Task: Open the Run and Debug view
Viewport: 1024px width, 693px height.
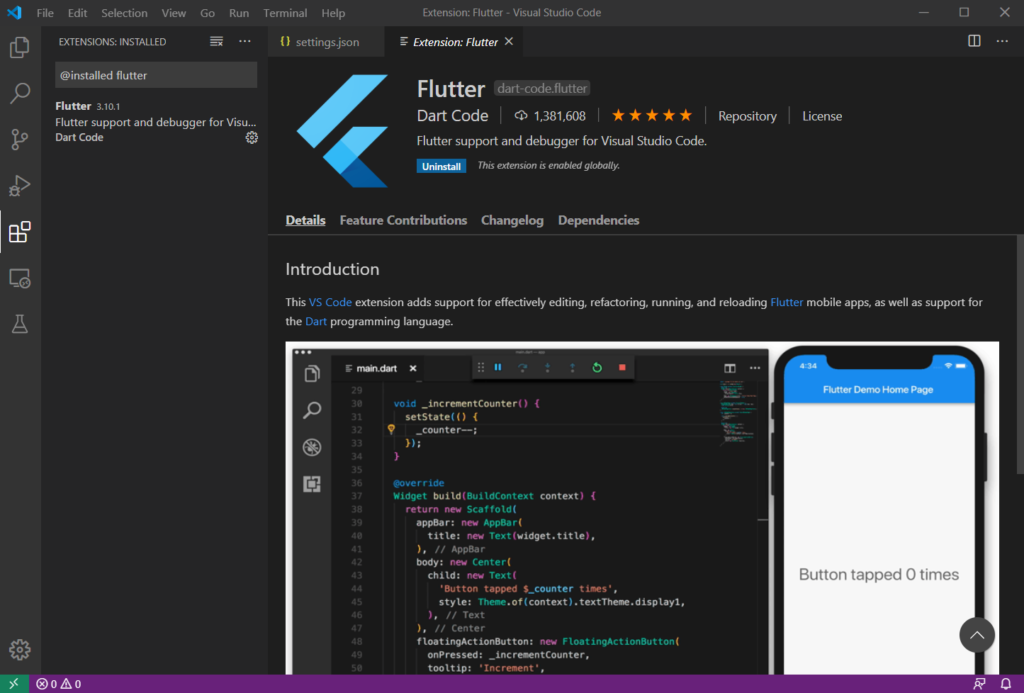Action: [x=20, y=185]
